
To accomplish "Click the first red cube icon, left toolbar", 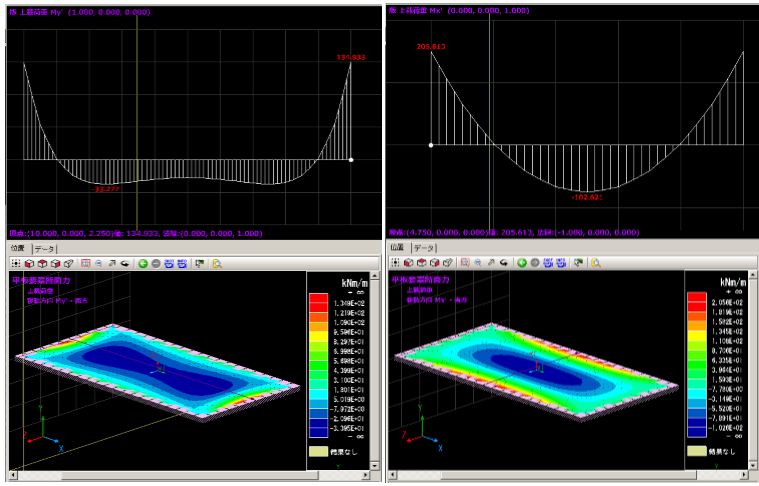I will [x=31, y=263].
